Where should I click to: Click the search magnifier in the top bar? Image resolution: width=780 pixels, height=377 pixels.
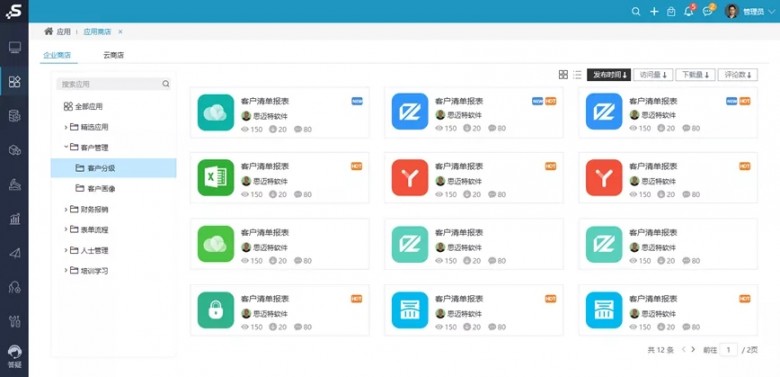(x=636, y=11)
